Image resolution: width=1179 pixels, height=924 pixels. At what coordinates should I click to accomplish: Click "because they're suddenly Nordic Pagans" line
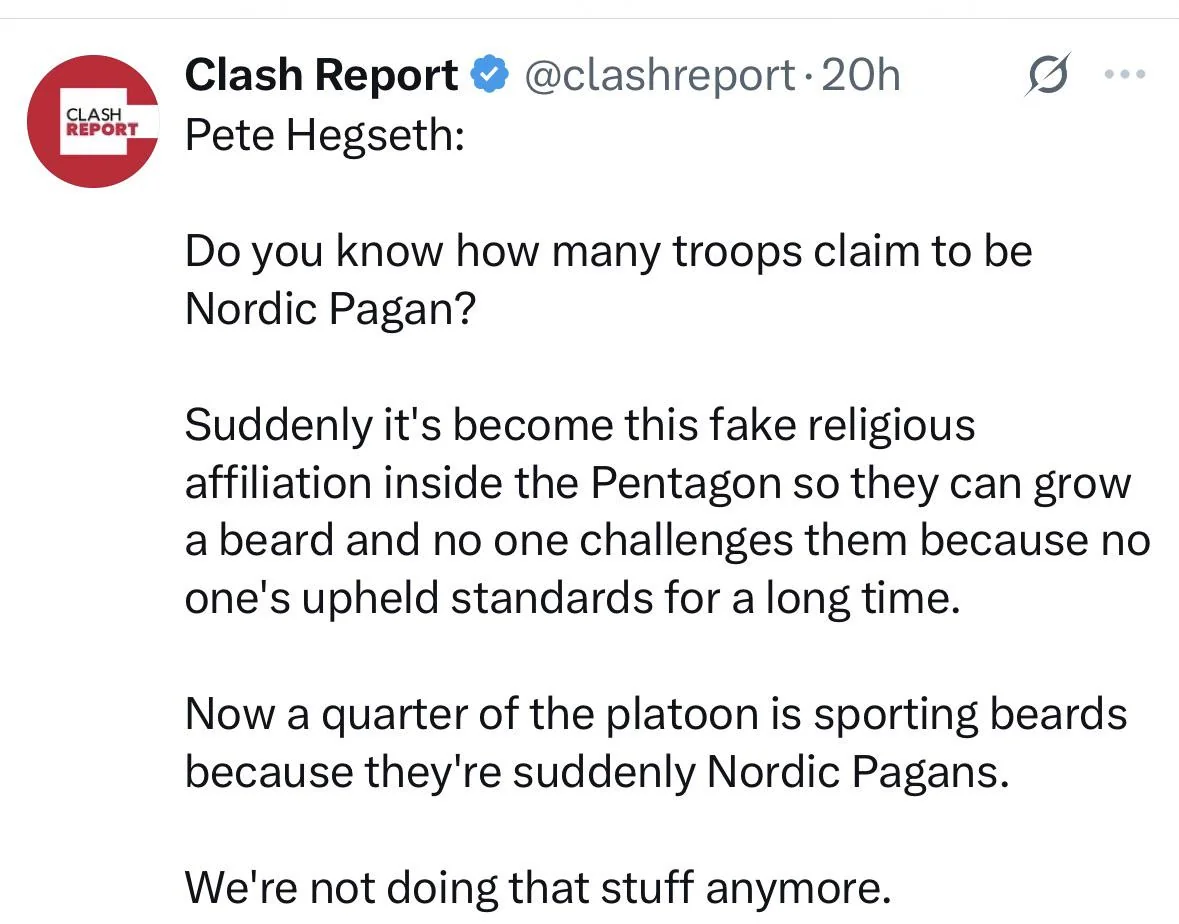pyautogui.click(x=596, y=772)
